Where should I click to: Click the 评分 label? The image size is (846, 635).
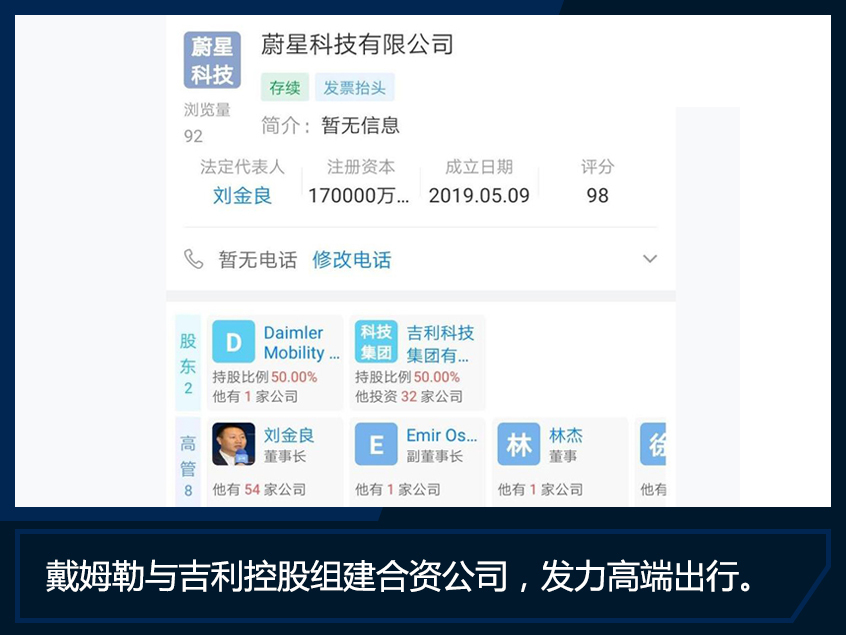tap(597, 167)
